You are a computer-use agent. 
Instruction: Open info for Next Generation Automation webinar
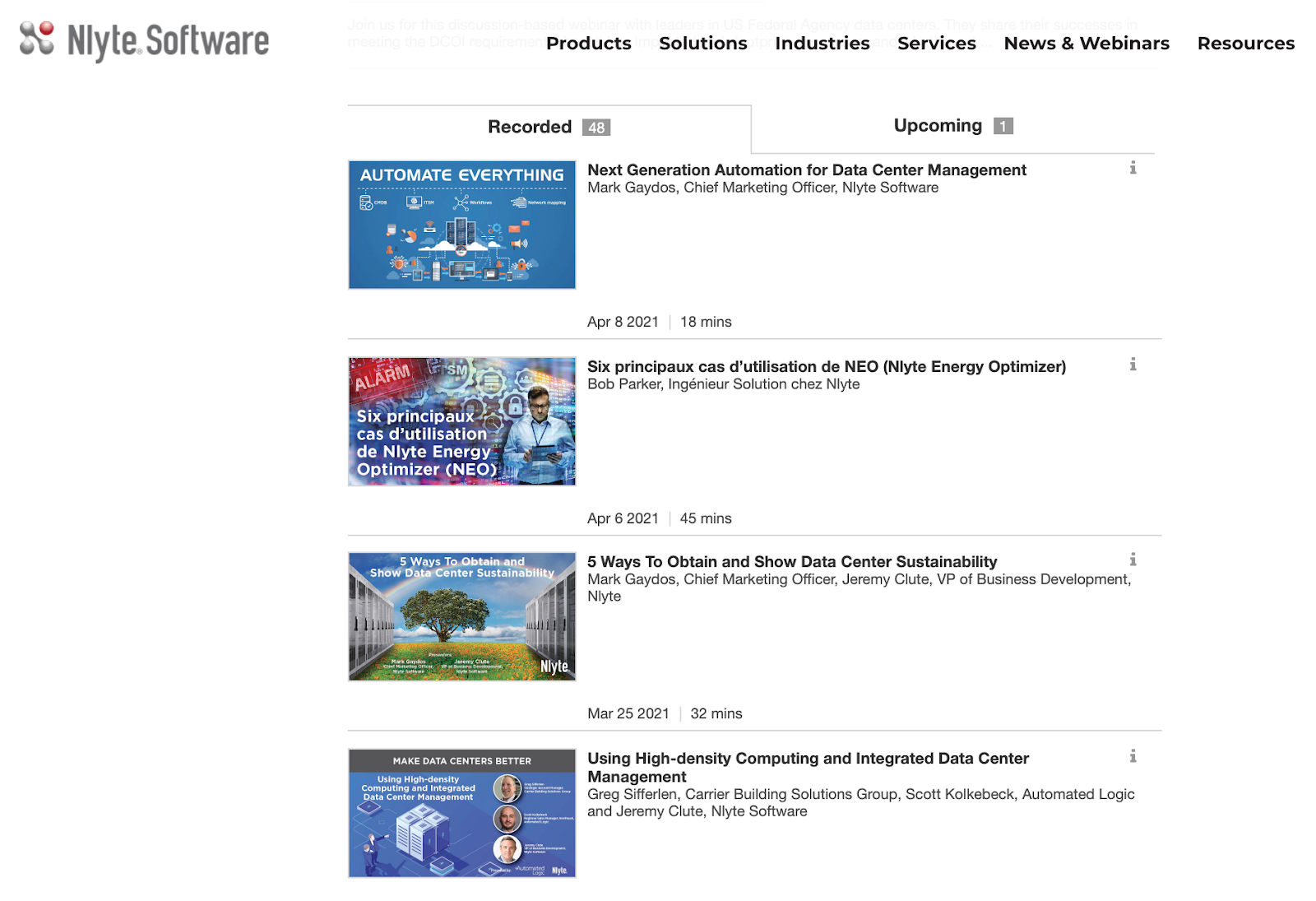[x=1133, y=168]
